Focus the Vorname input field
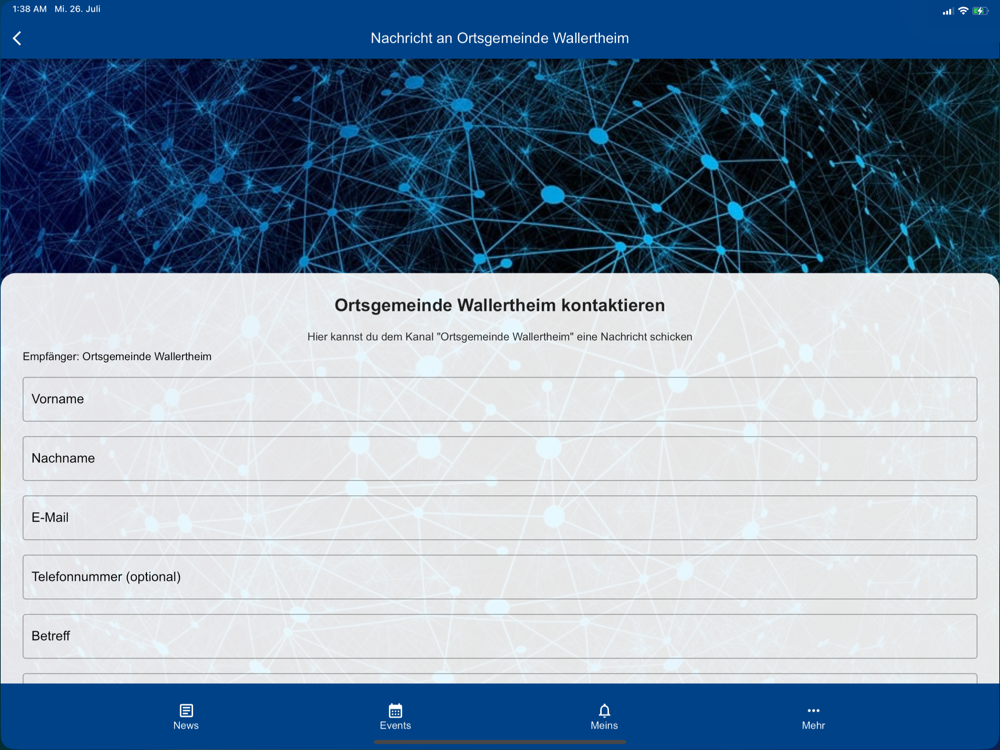Screen dimensions: 1000x750 coord(500,399)
